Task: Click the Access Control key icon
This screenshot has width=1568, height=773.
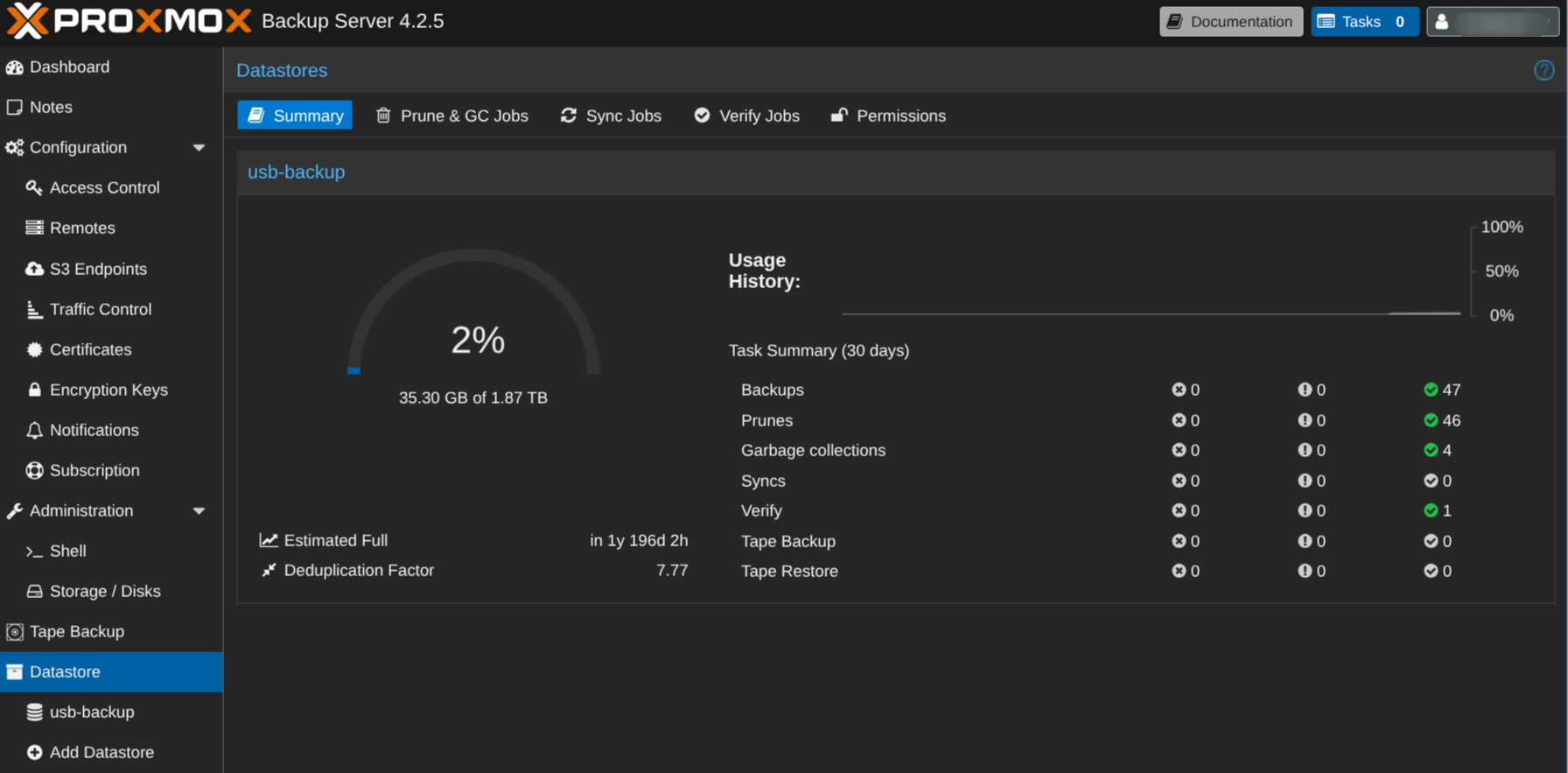Action: click(34, 188)
